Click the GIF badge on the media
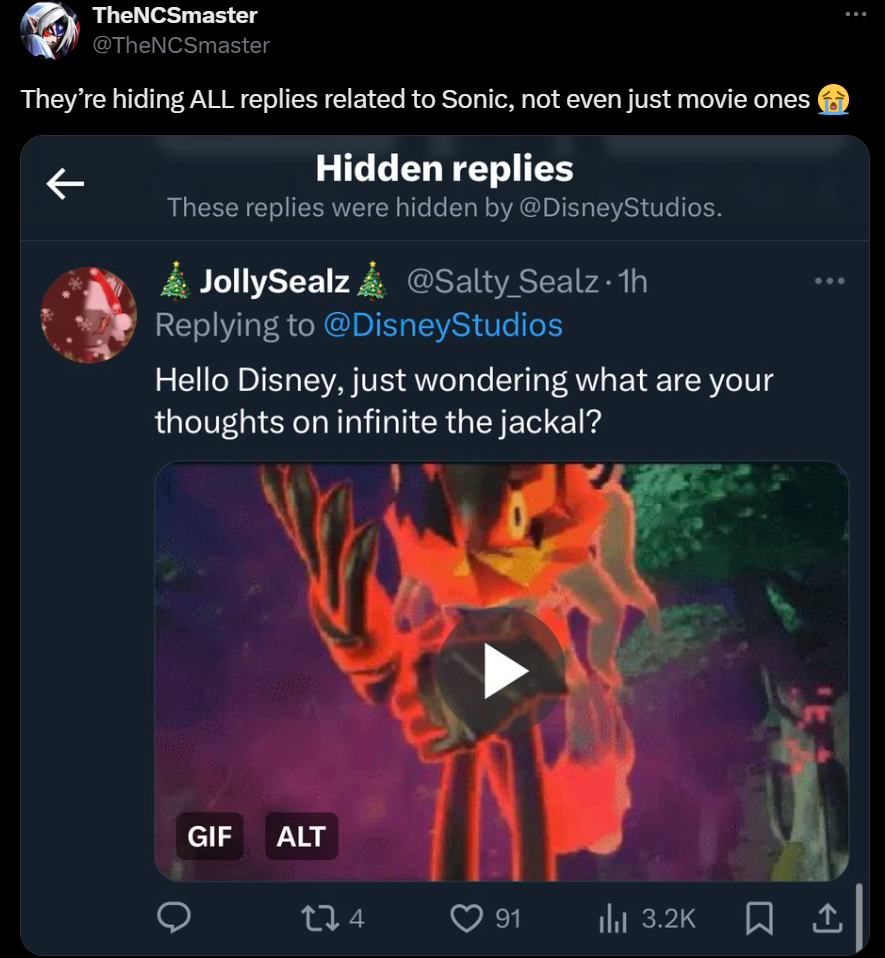Screen dimensions: 885x958 click(x=209, y=836)
